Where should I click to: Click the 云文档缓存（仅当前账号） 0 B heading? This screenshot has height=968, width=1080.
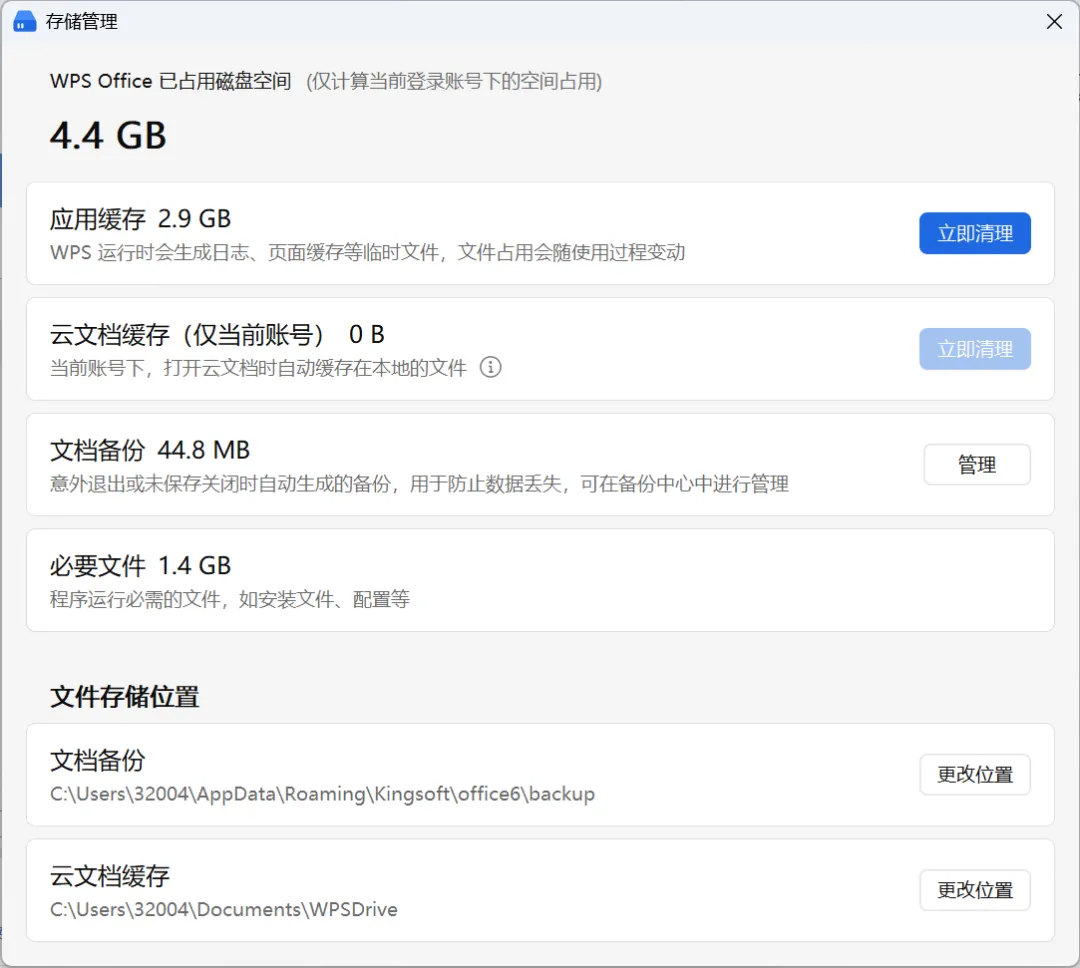click(x=217, y=335)
